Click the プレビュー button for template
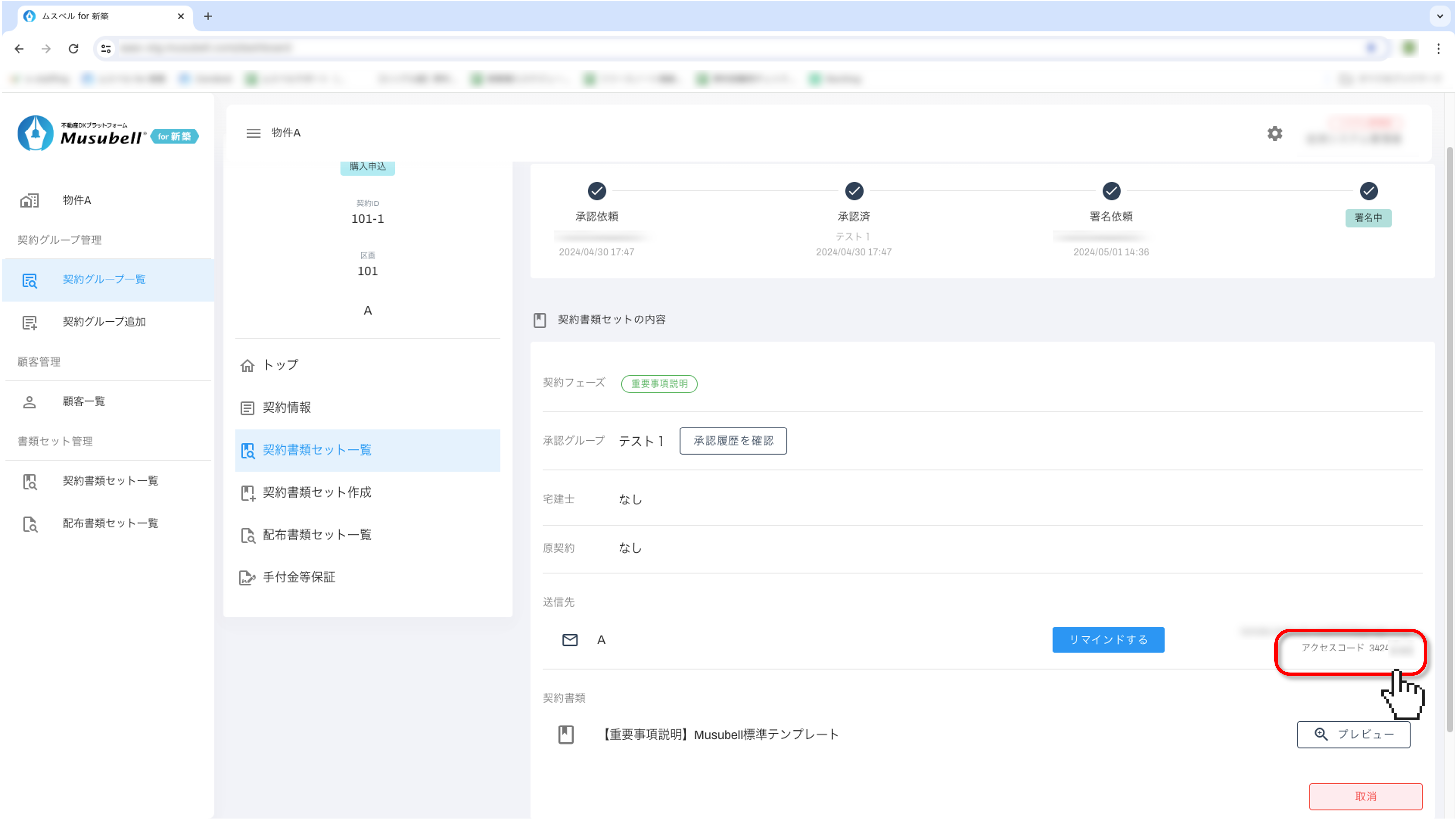 click(x=1353, y=734)
